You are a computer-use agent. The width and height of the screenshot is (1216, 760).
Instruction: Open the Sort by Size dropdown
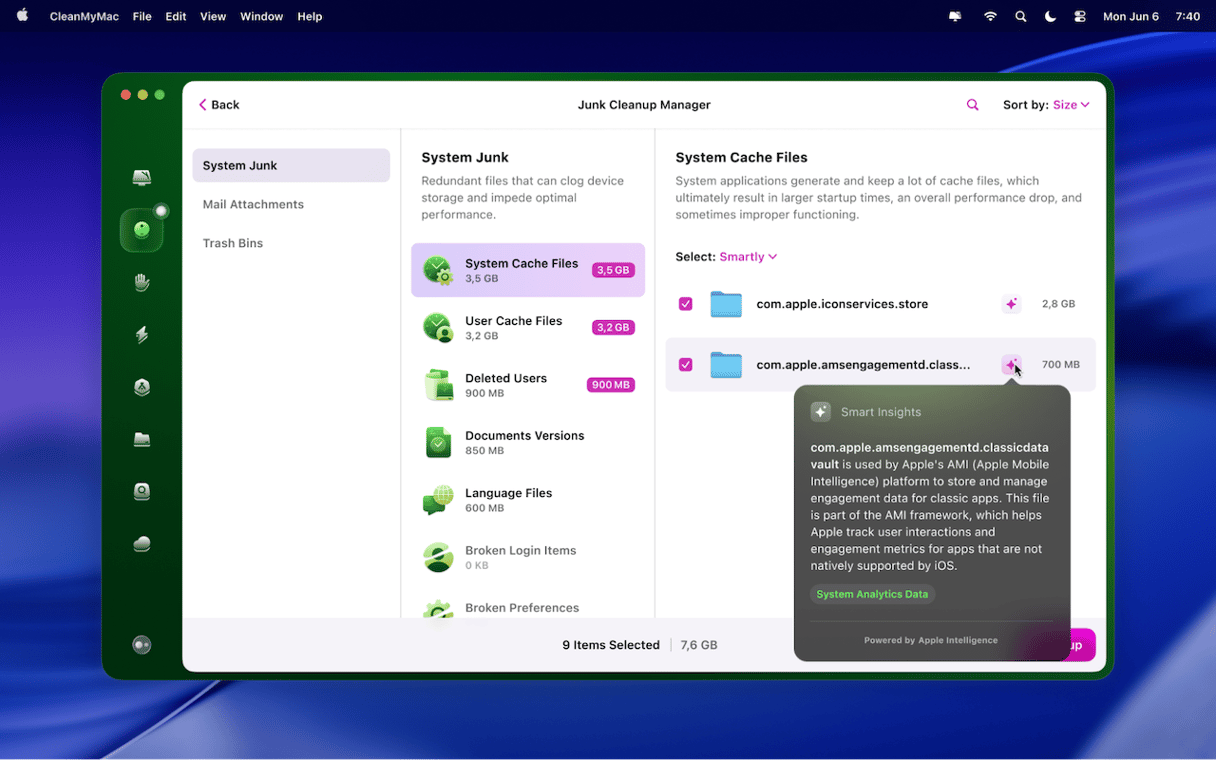pos(1070,105)
